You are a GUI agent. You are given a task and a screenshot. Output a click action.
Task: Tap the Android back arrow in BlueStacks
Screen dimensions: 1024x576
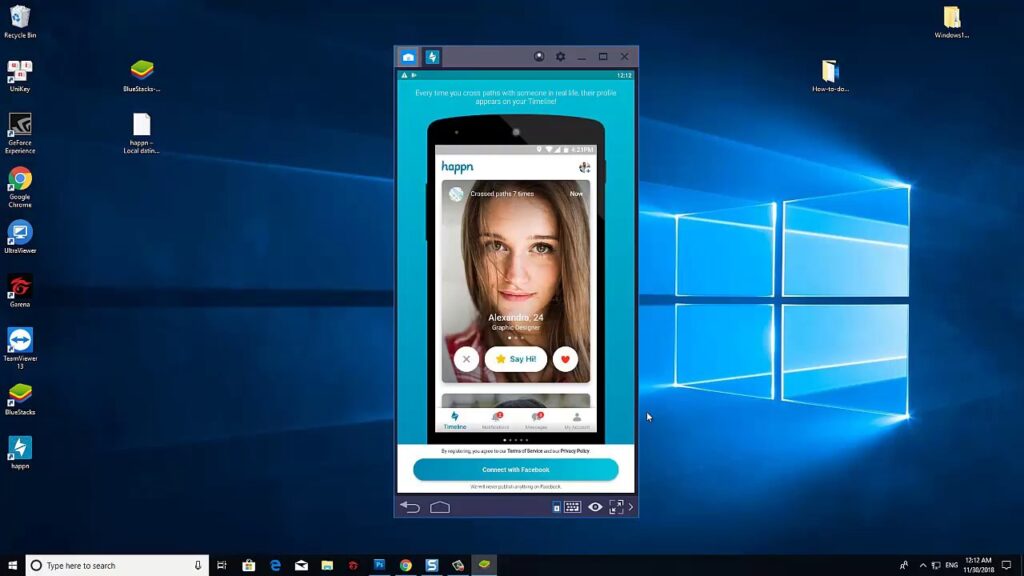(x=410, y=507)
